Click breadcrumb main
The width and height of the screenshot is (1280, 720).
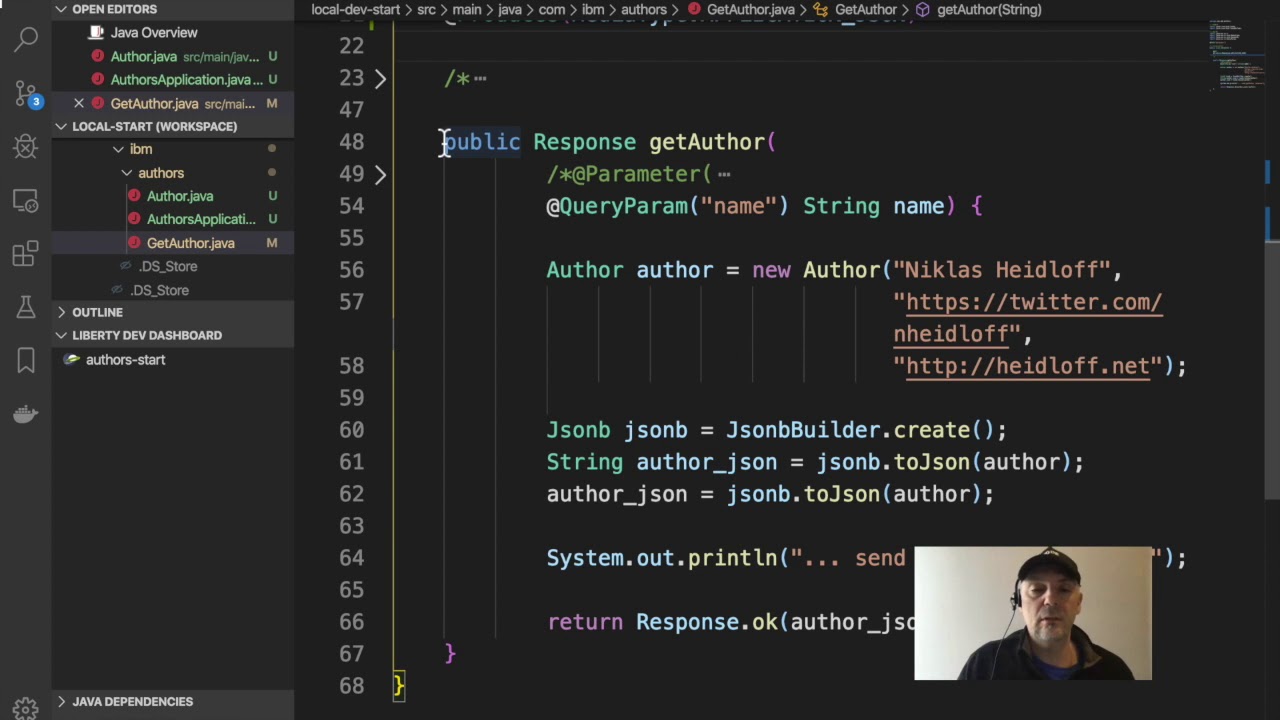coord(467,10)
